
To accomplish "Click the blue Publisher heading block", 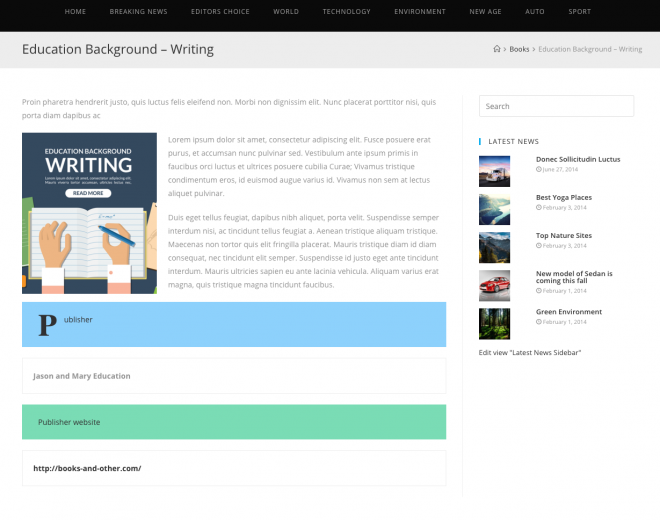I will point(234,324).
